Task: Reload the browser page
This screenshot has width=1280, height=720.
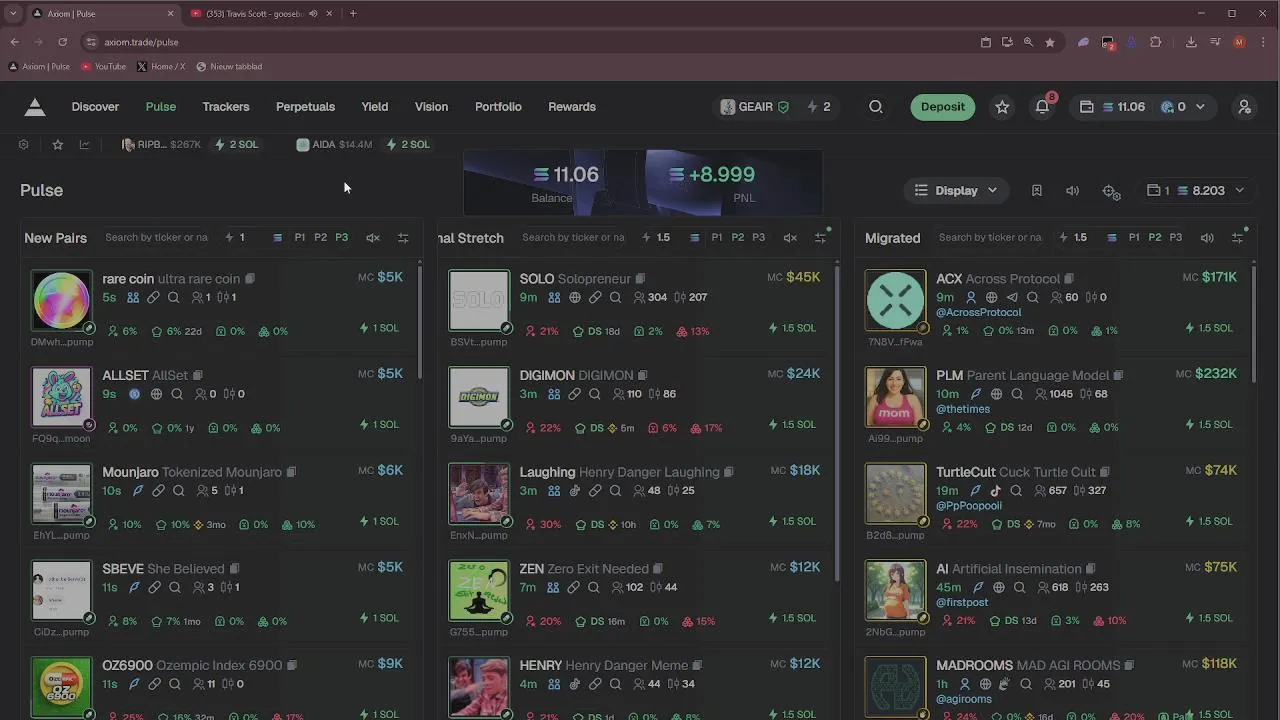Action: click(x=62, y=42)
